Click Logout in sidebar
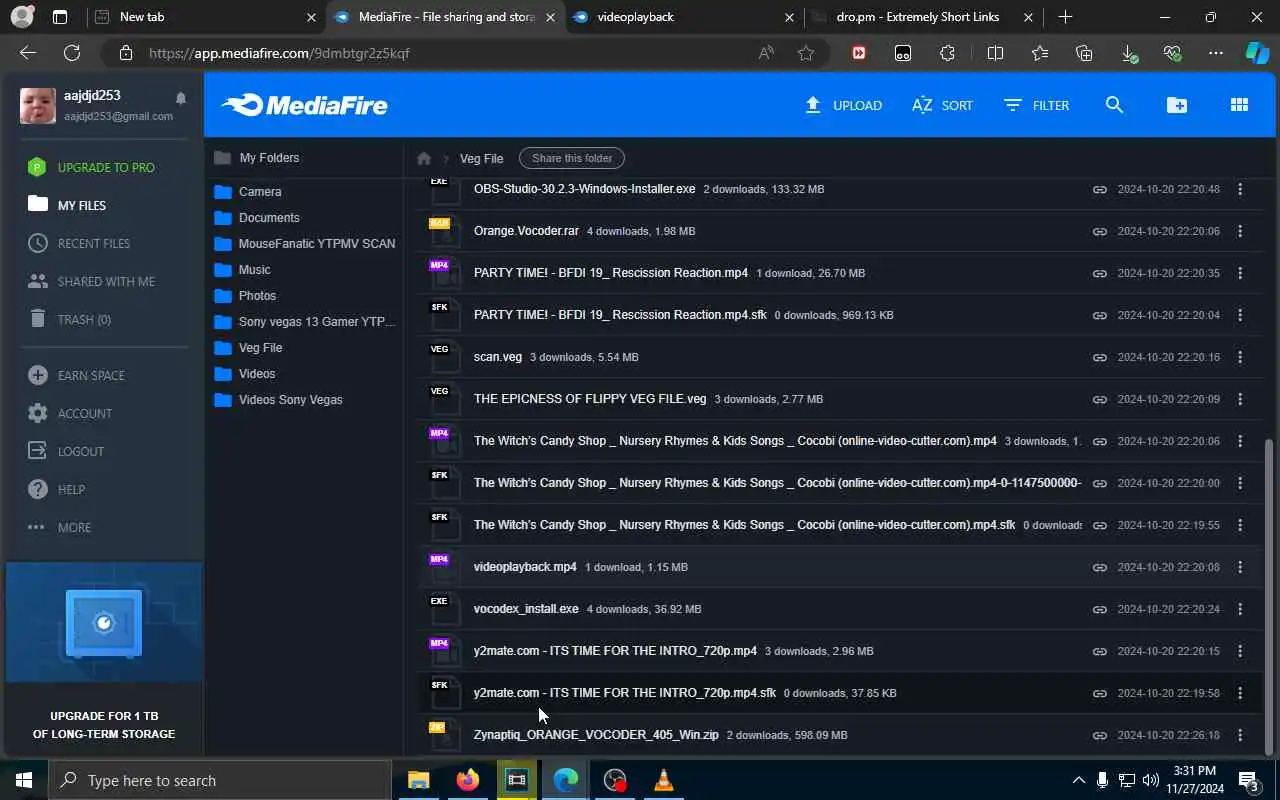1280x800 pixels. (x=66, y=451)
